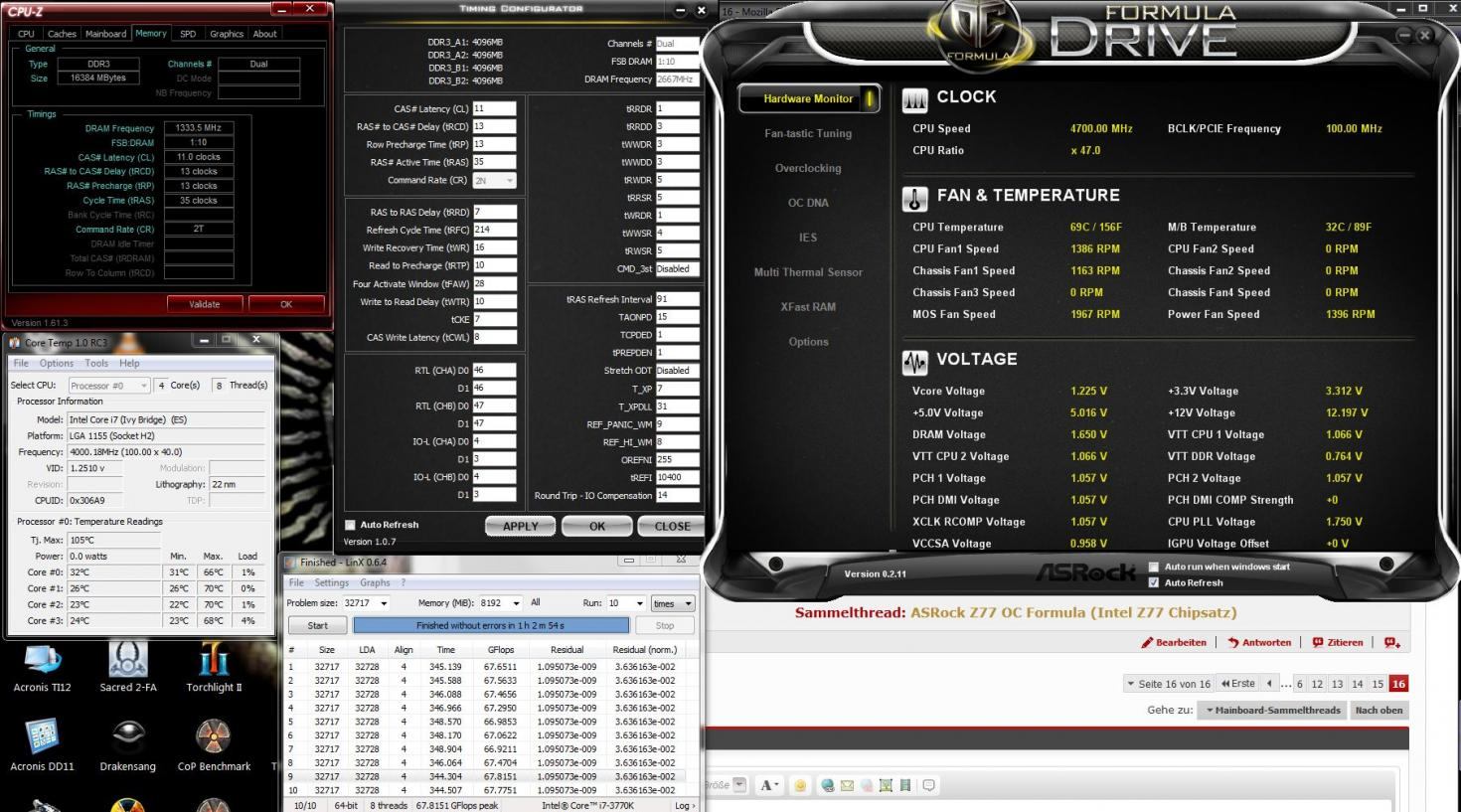Image resolution: width=1461 pixels, height=812 pixels.
Task: Go to forum page 15
Action: tap(1378, 684)
